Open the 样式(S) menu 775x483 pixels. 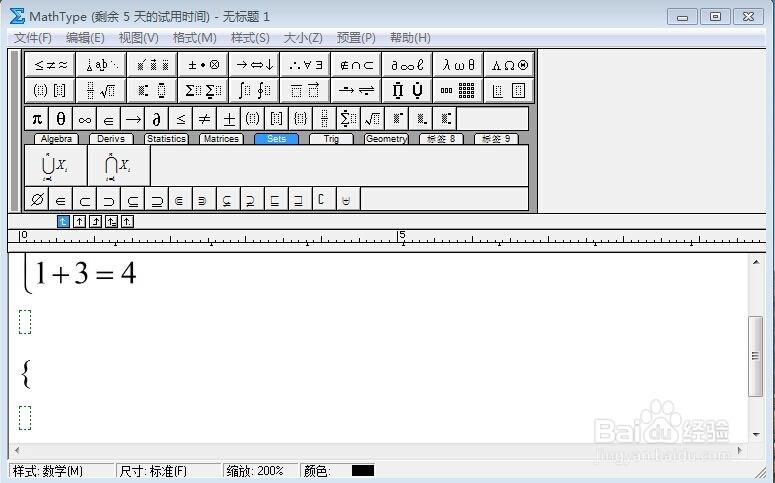[x=250, y=38]
